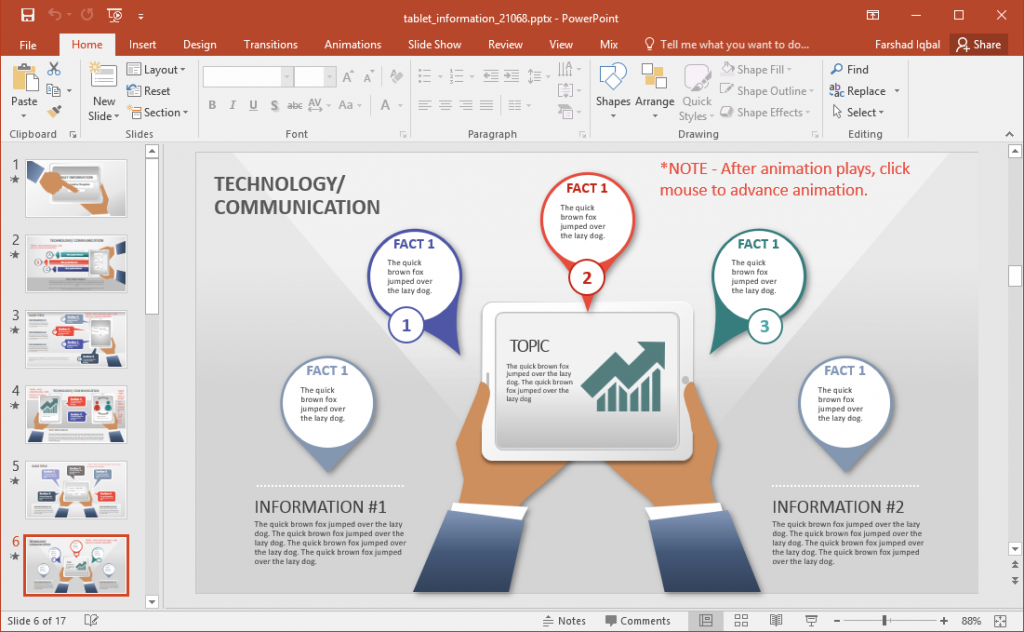Open the Format Painter
Viewport: 1024px width, 632px height.
click(x=57, y=110)
